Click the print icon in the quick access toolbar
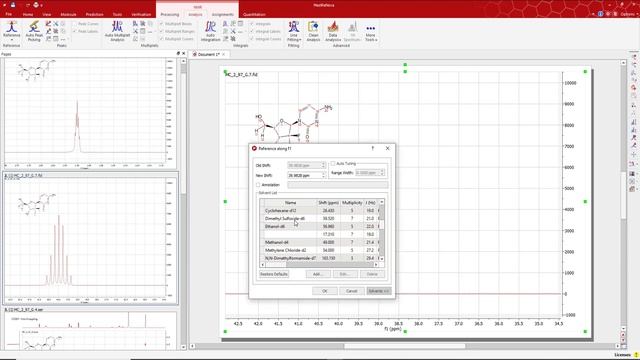The width and height of the screenshot is (640, 360). pyautogui.click(x=36, y=5)
